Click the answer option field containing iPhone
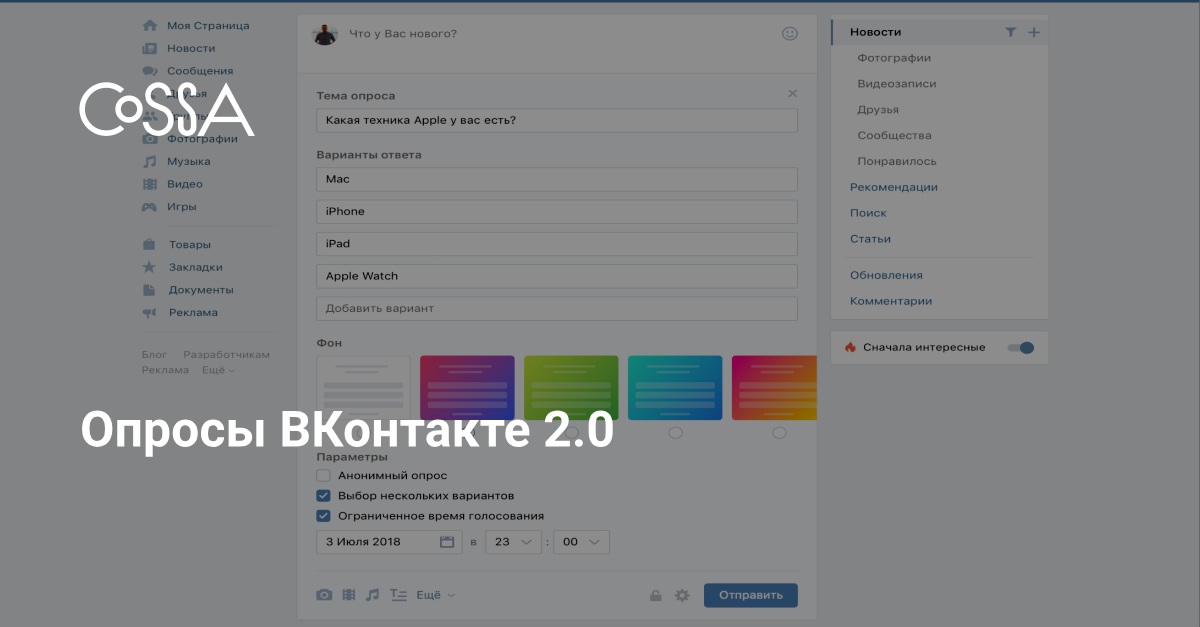 click(x=557, y=212)
